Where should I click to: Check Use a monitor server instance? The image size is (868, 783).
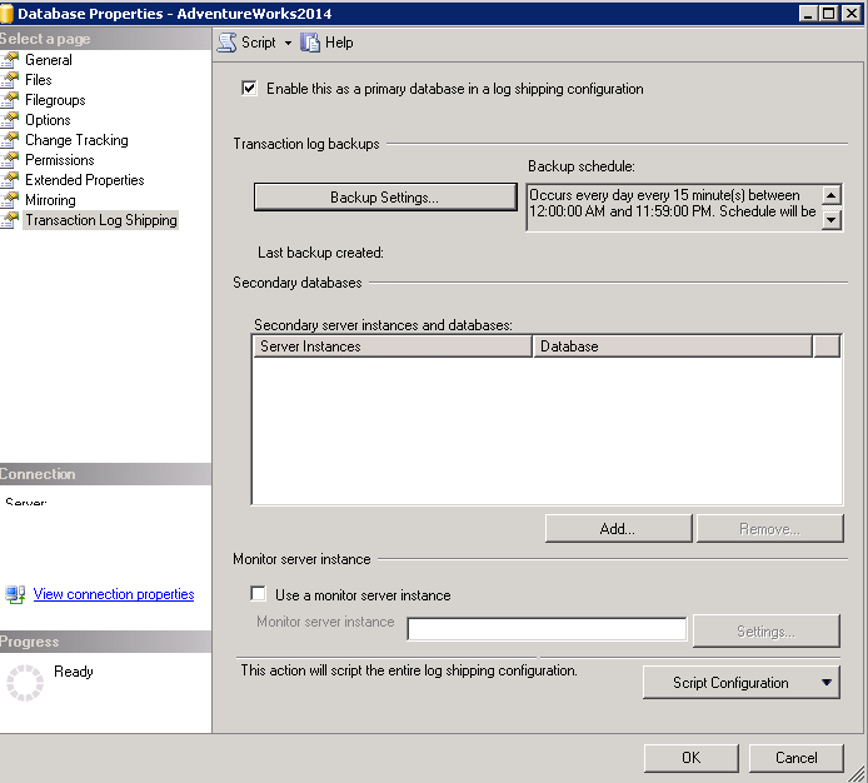point(258,594)
